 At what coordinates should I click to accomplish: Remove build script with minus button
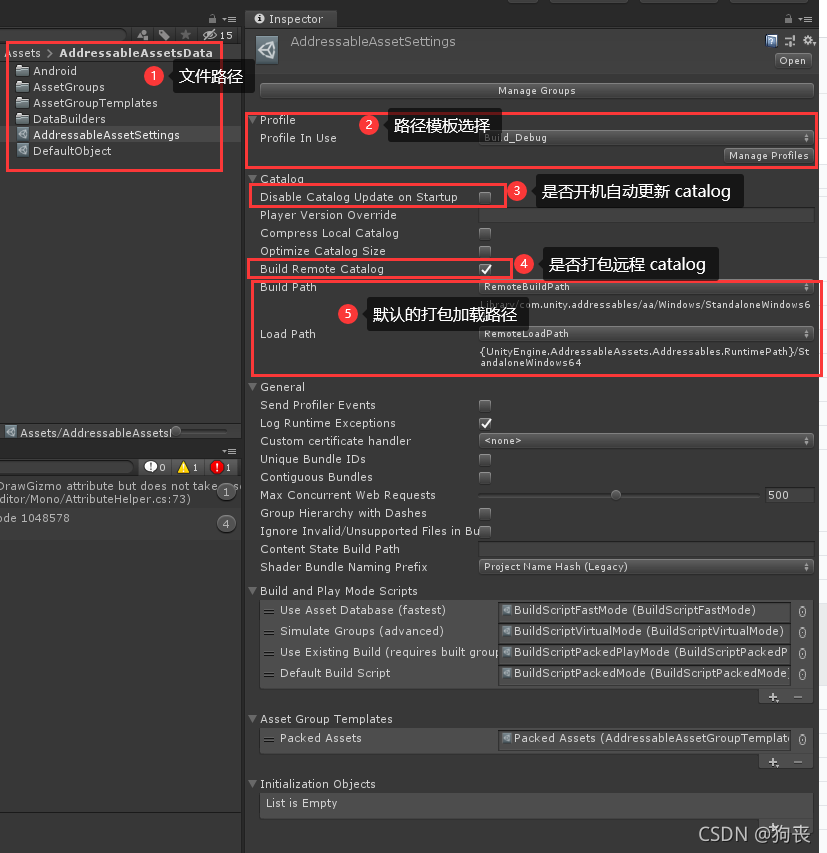click(798, 697)
